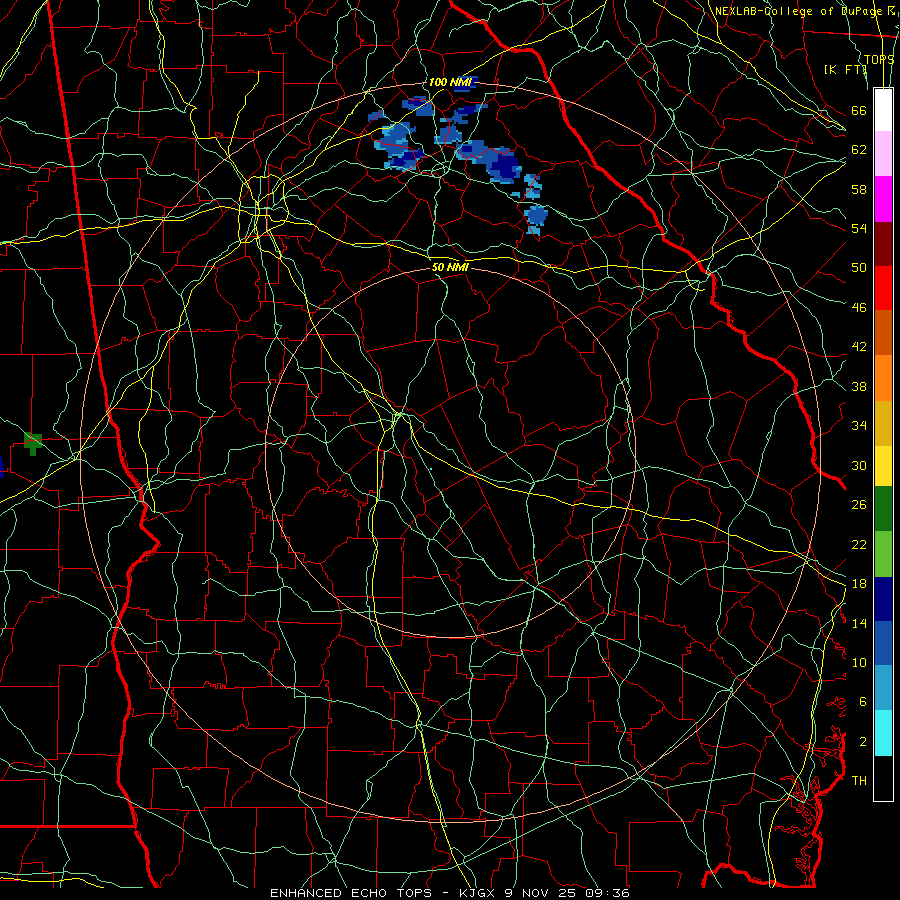This screenshot has width=900, height=900.
Task: Click the legend value '66'
Action: 859,111
